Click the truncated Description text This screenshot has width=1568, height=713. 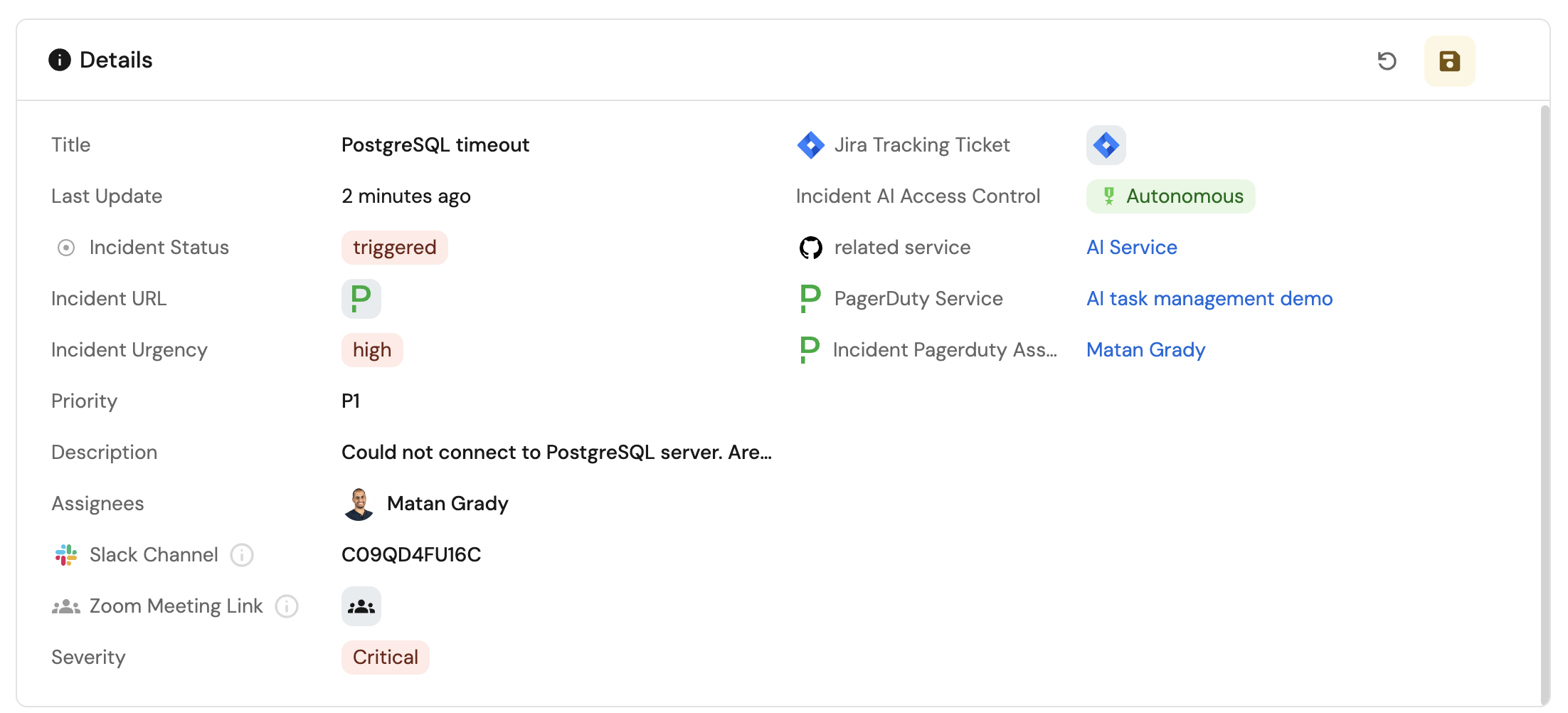point(556,453)
